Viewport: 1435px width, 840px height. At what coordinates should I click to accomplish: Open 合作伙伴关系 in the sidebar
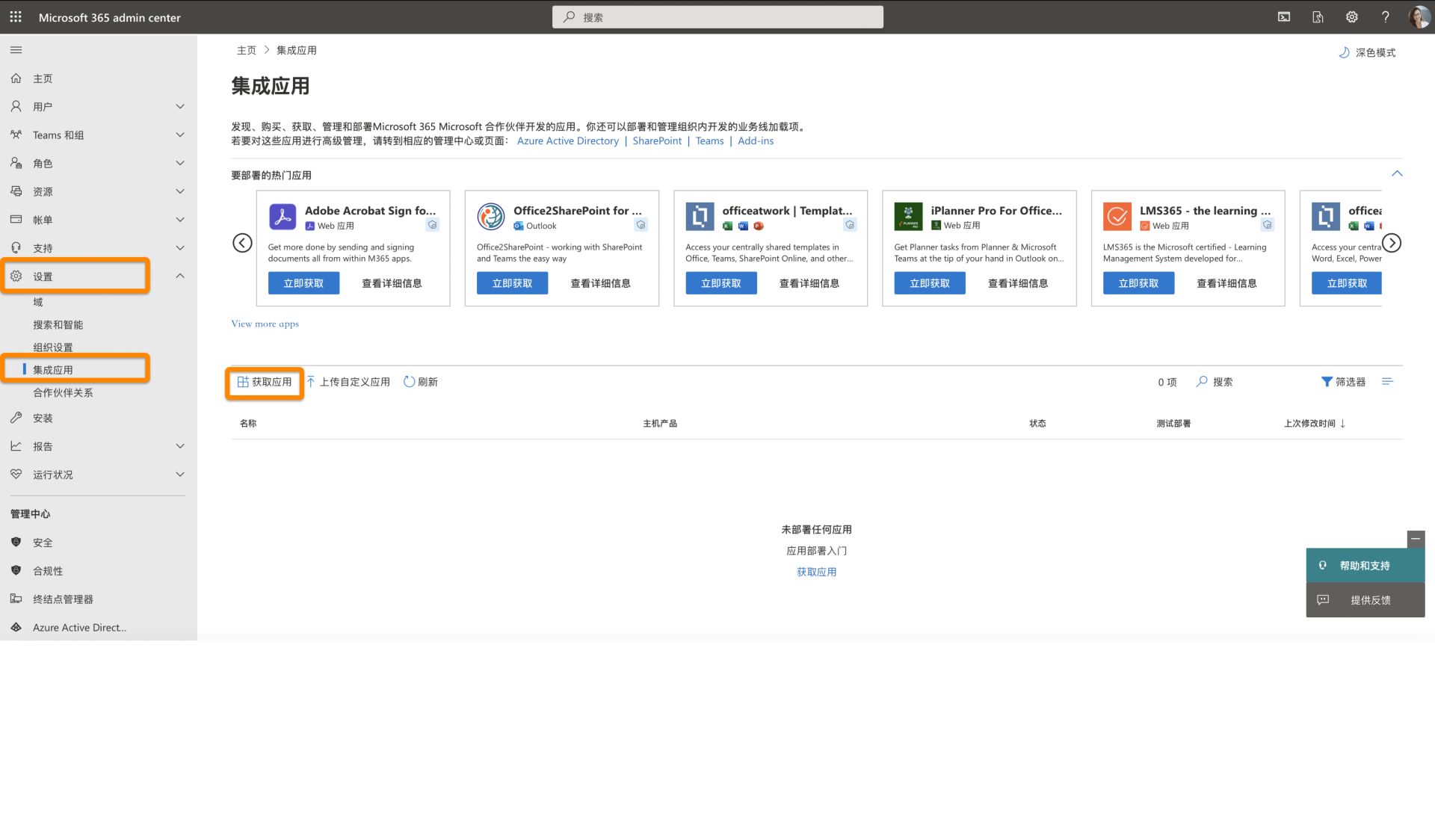click(63, 392)
